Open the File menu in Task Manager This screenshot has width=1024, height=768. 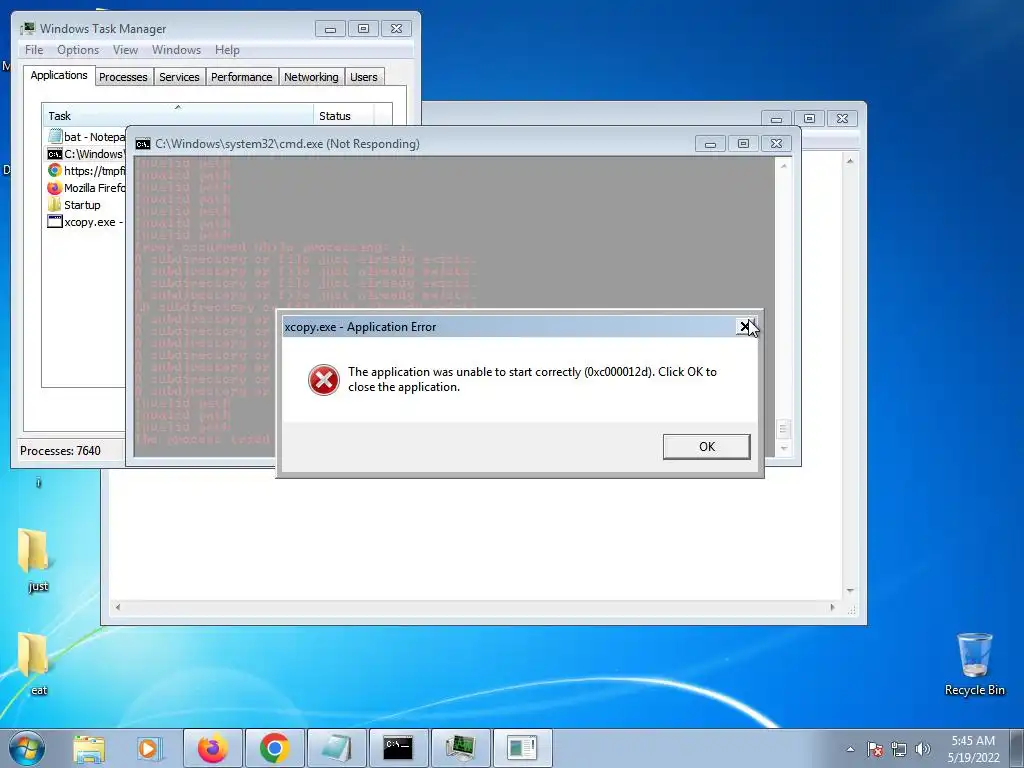tap(34, 50)
